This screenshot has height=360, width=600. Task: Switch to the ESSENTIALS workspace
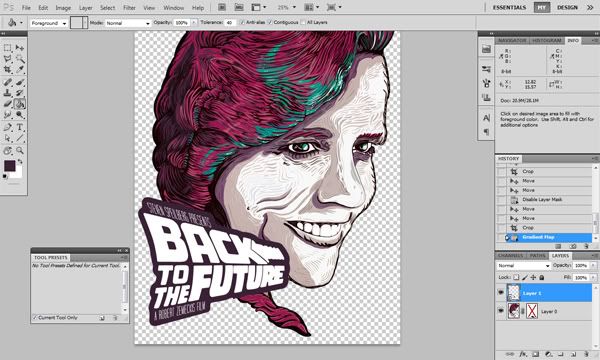coord(509,8)
